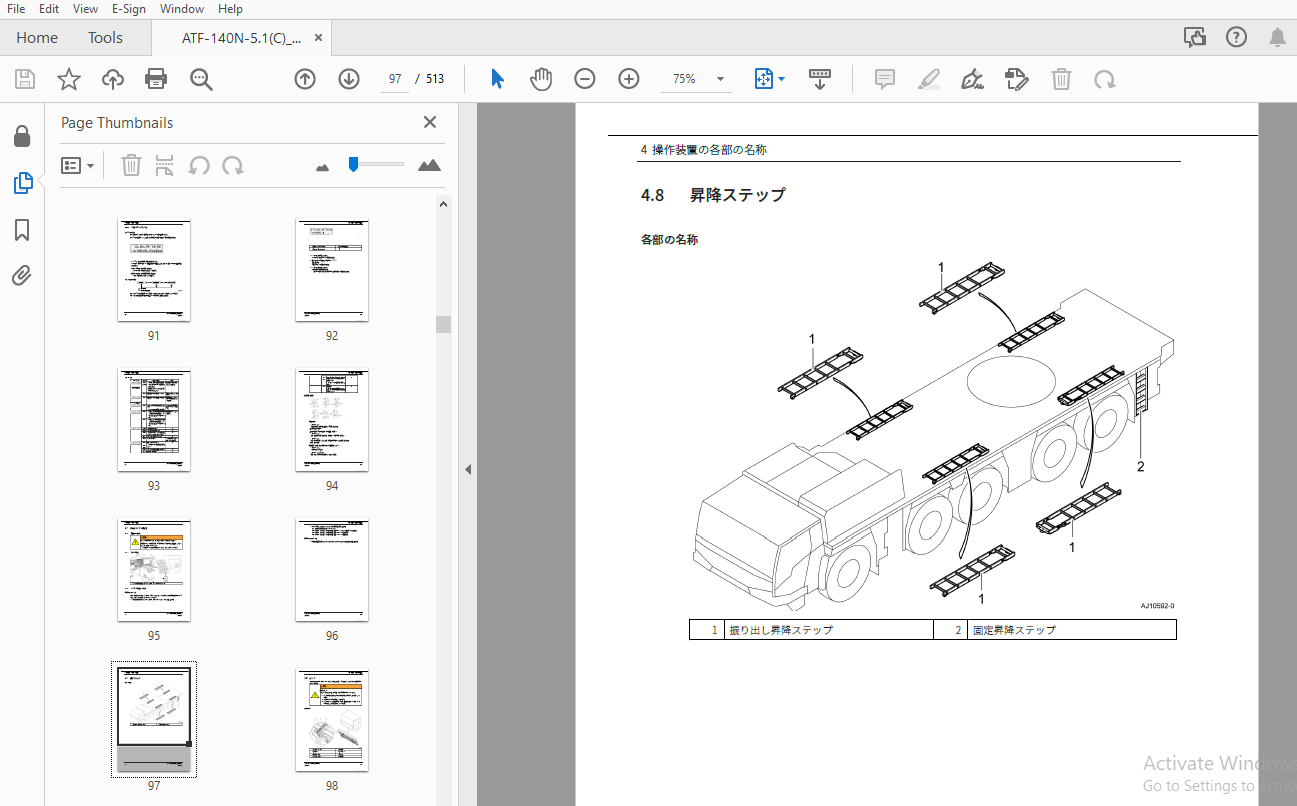Viewport: 1297px width, 806px height.
Task: Reduce thumbnail size with small mountain icon
Action: (x=322, y=167)
